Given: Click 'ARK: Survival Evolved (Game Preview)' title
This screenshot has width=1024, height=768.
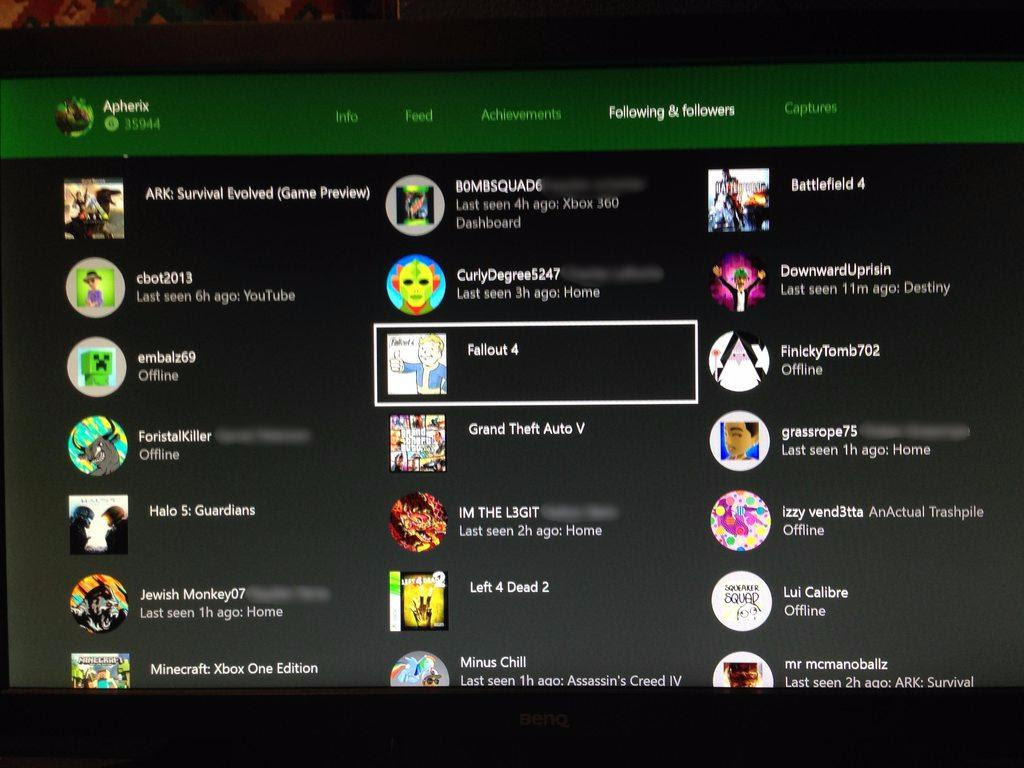Looking at the screenshot, I should [257, 193].
